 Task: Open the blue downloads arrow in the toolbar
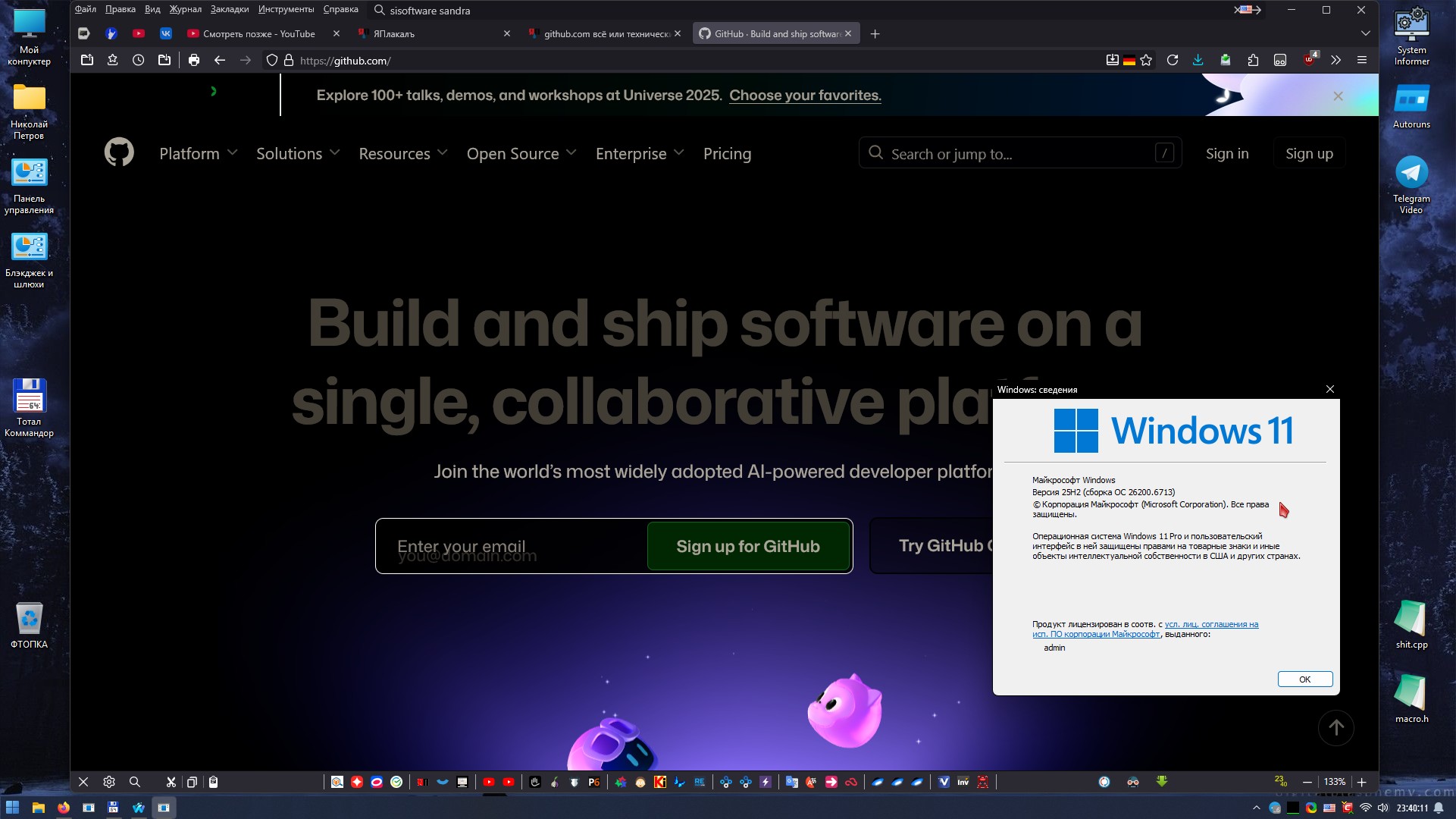pyautogui.click(x=1198, y=60)
